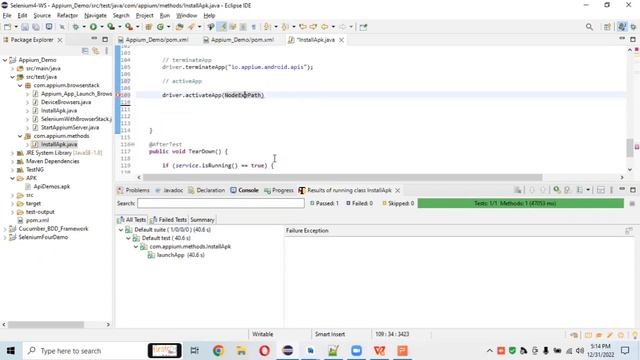Open the Run menu

pyautogui.click(x=164, y=16)
